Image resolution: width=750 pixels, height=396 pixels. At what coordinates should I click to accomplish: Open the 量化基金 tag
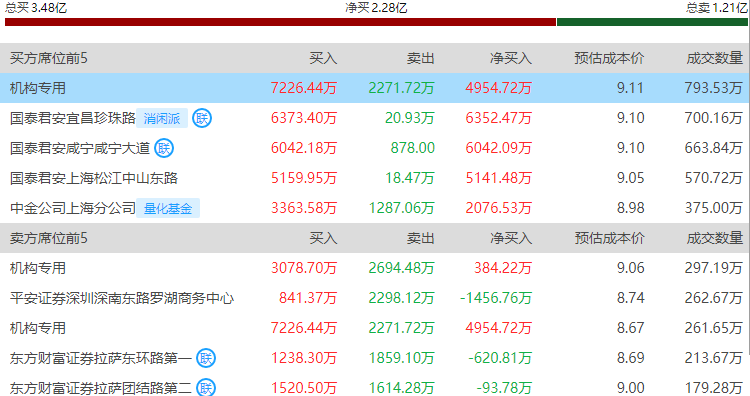tap(168, 209)
